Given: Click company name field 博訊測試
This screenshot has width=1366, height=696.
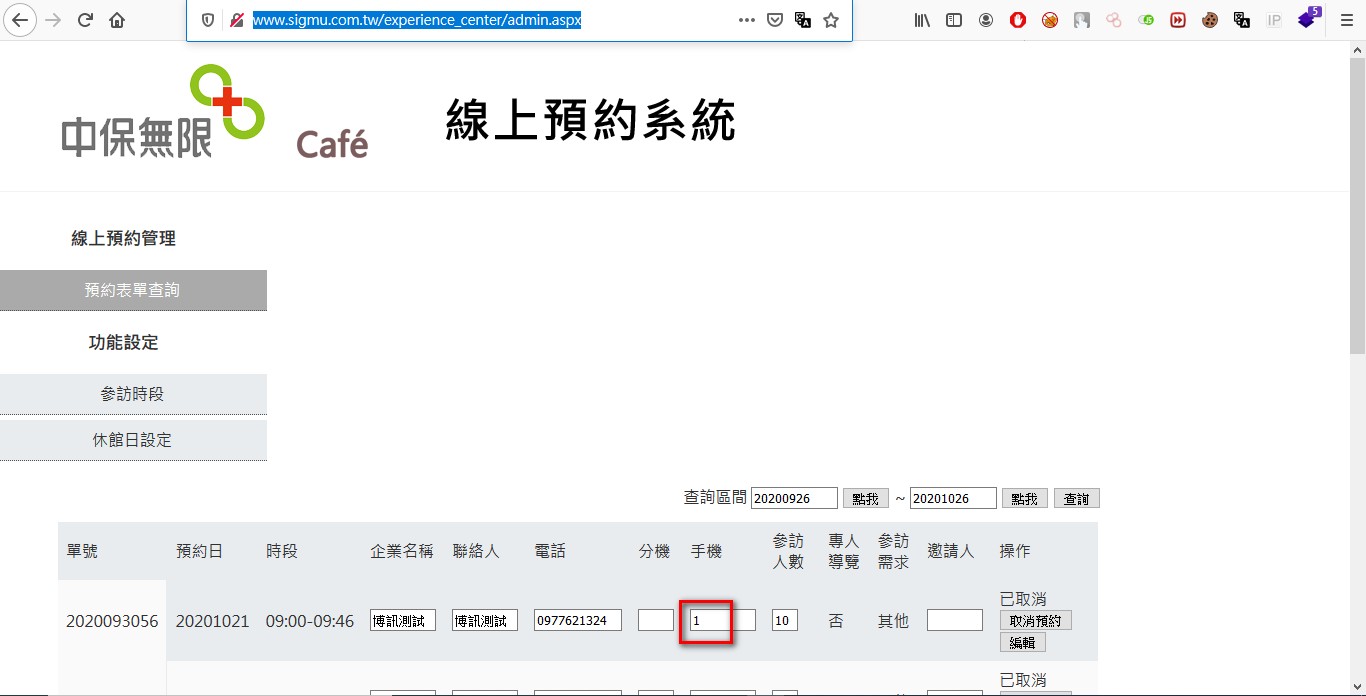Looking at the screenshot, I should pyautogui.click(x=403, y=621).
